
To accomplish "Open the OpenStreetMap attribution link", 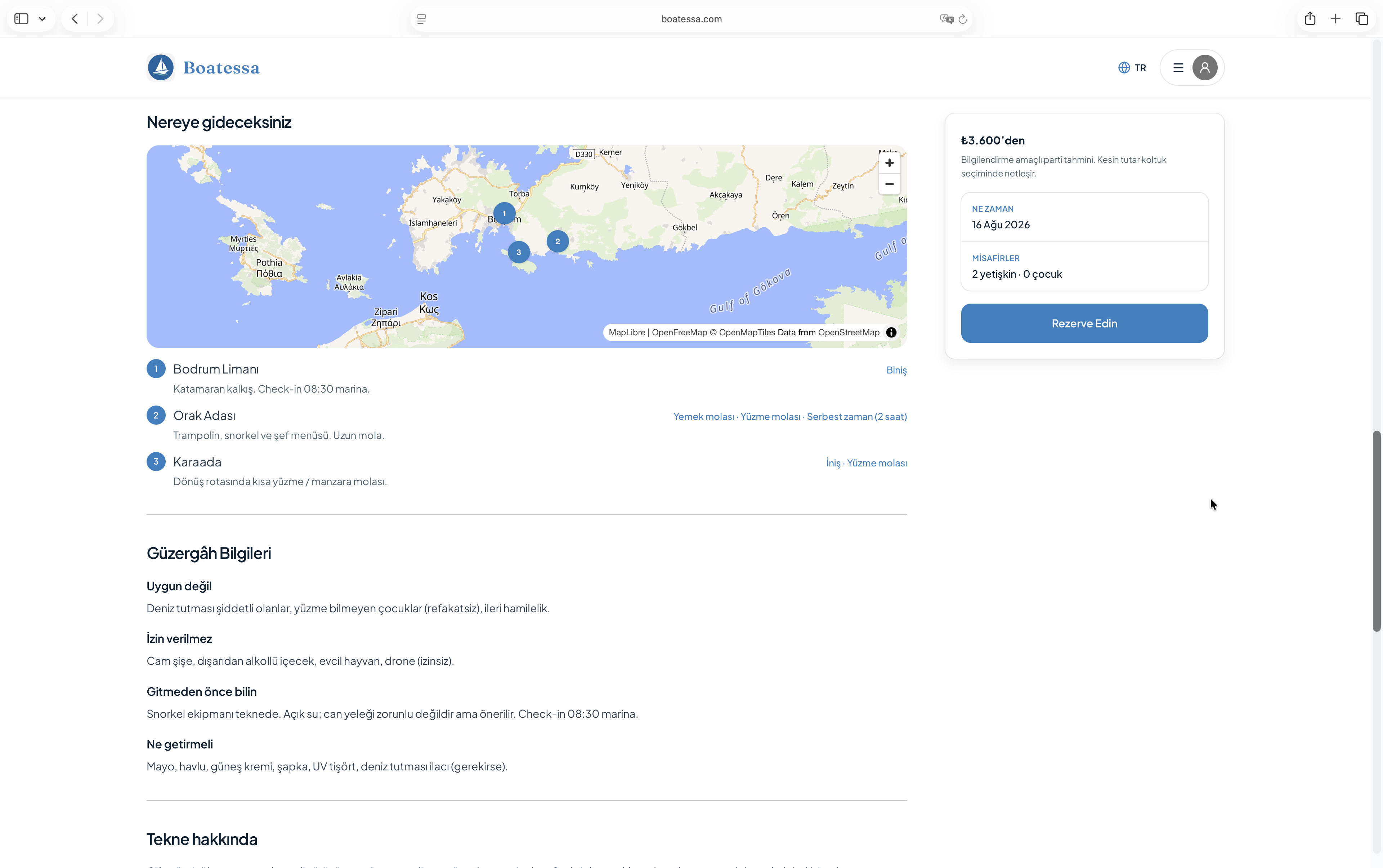I will (x=849, y=332).
